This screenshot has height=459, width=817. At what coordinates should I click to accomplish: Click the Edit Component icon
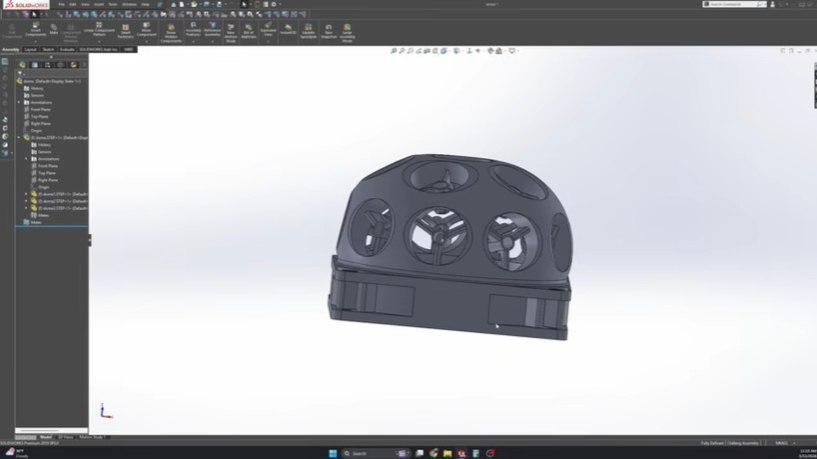click(11, 30)
